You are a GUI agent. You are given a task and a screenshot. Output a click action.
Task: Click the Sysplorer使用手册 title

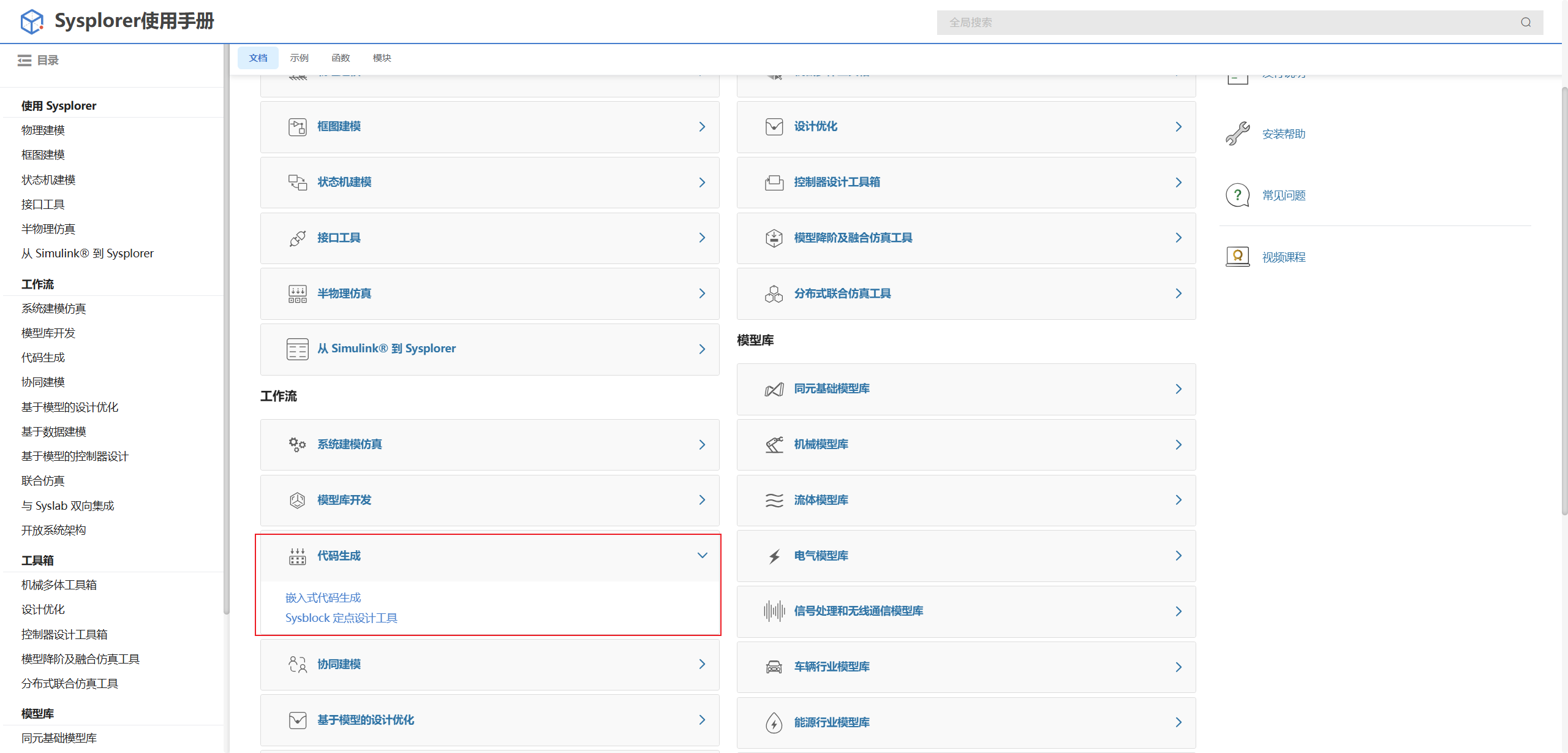point(135,21)
